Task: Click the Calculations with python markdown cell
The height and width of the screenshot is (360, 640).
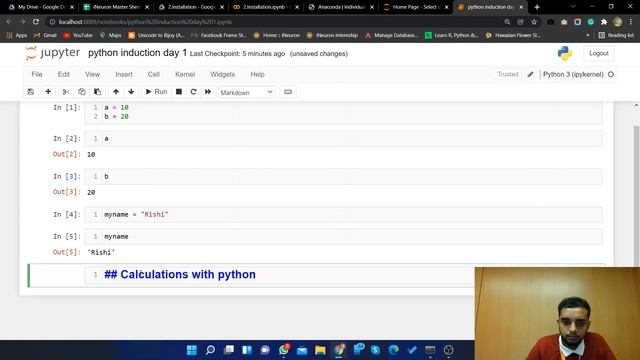Action: (279, 275)
